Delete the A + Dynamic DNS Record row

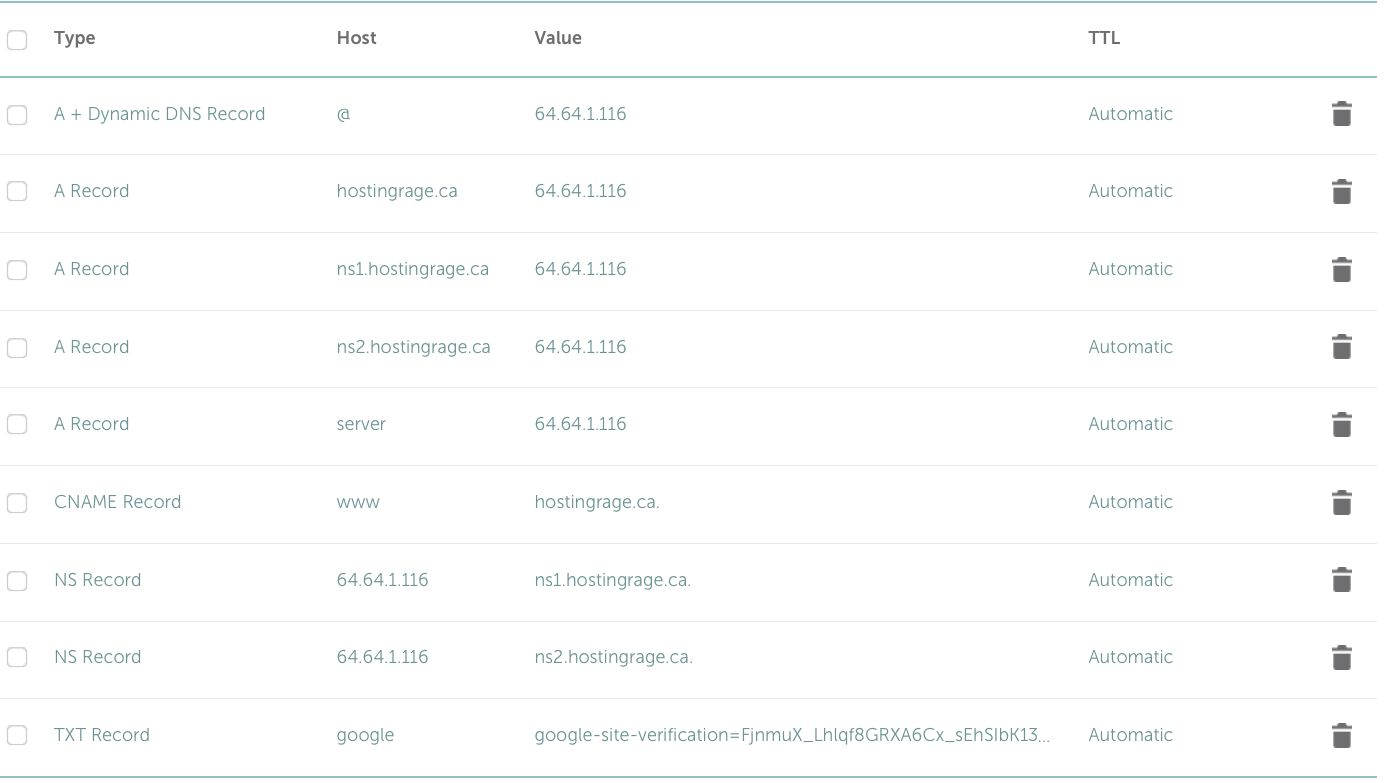1342,114
